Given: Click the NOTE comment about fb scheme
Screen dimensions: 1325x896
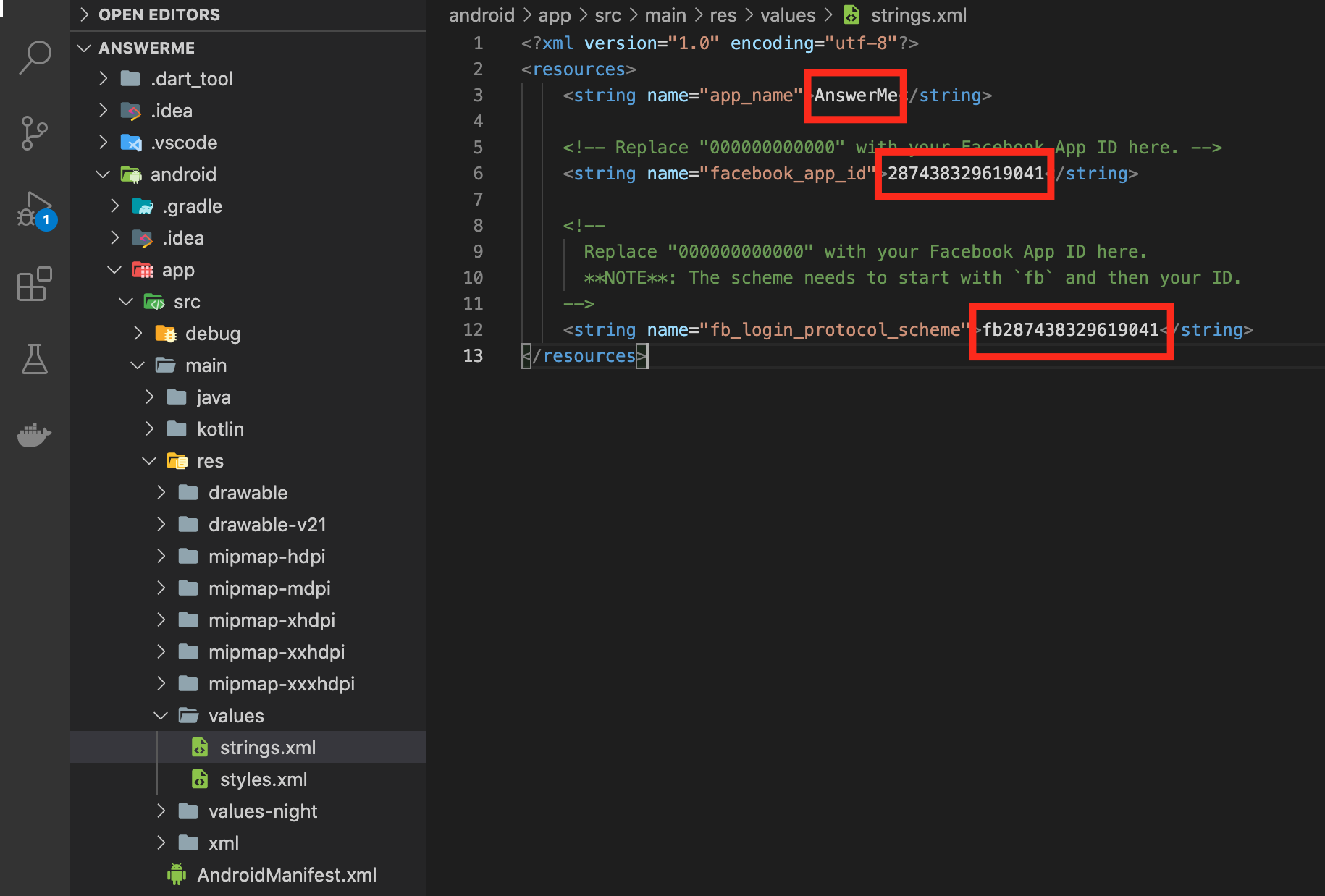Looking at the screenshot, I should tap(912, 277).
